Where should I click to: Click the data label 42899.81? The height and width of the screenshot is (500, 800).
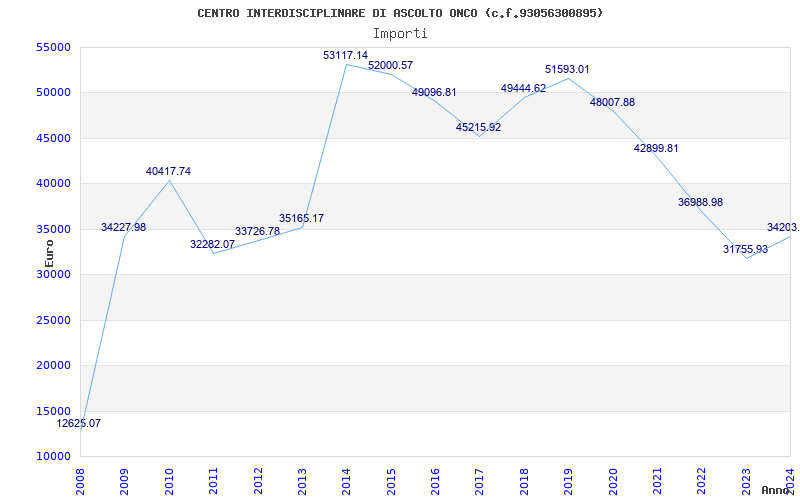tap(656, 148)
